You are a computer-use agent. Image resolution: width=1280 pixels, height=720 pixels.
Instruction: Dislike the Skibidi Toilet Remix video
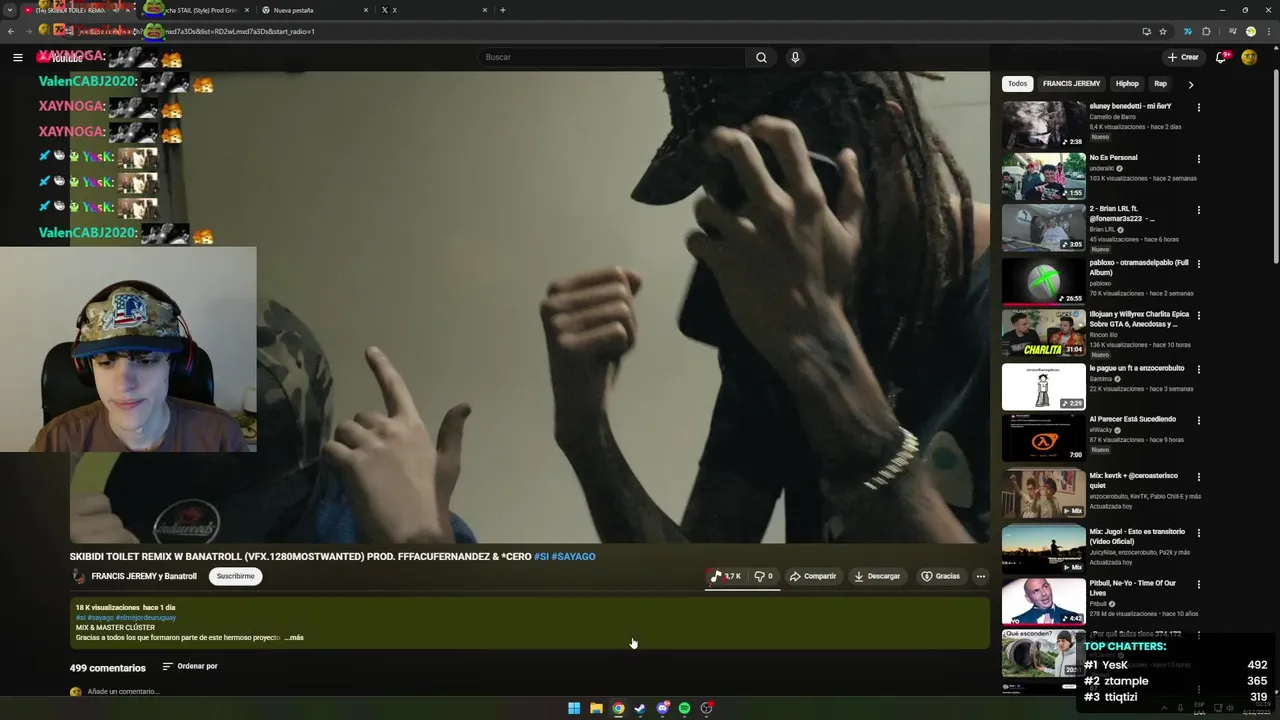(x=763, y=576)
